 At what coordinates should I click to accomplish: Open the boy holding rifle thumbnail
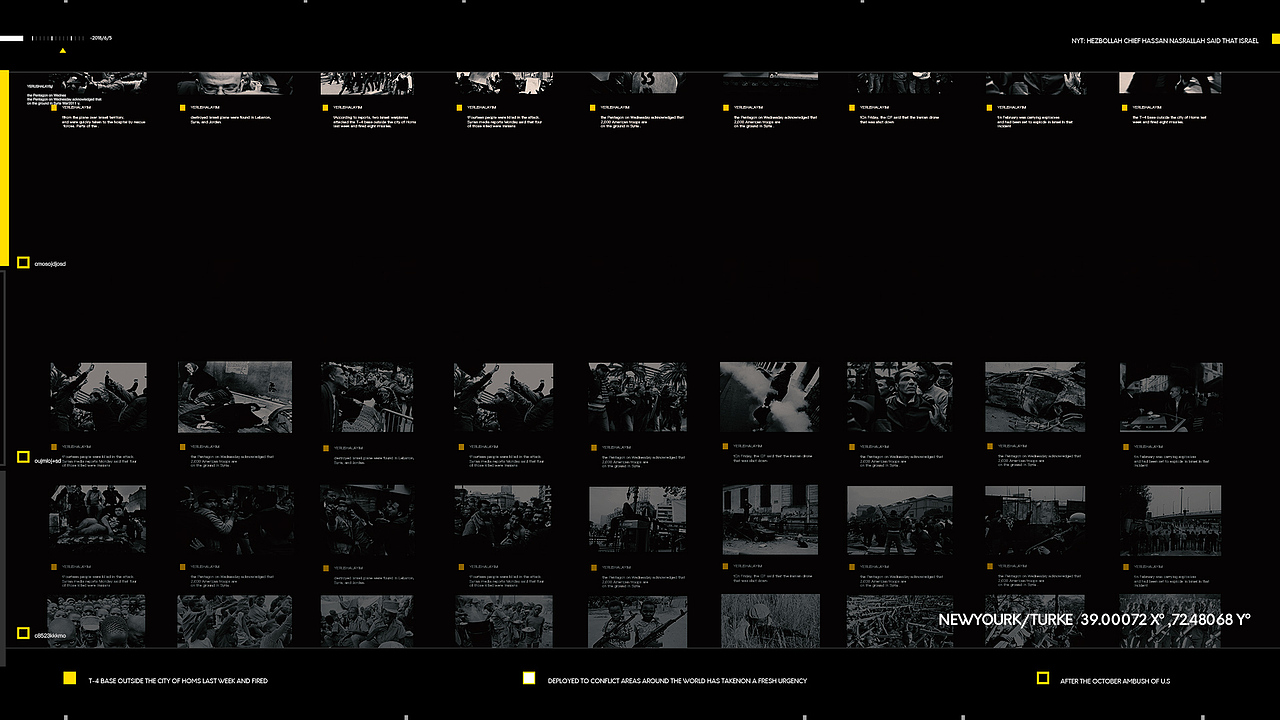click(637, 621)
